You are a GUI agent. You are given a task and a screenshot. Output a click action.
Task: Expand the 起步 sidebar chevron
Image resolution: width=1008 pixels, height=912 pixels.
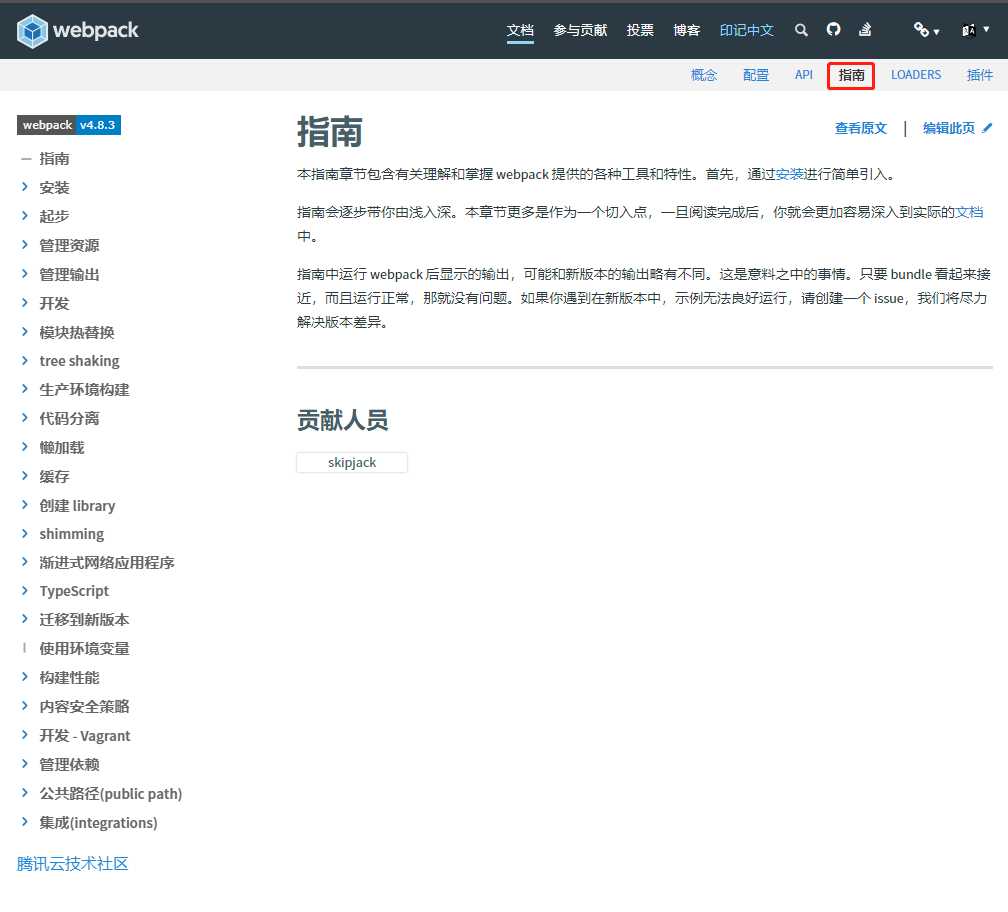tap(24, 216)
